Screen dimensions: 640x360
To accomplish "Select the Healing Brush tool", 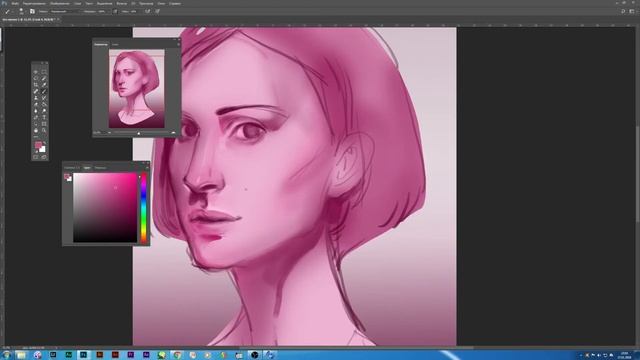I will [36, 91].
